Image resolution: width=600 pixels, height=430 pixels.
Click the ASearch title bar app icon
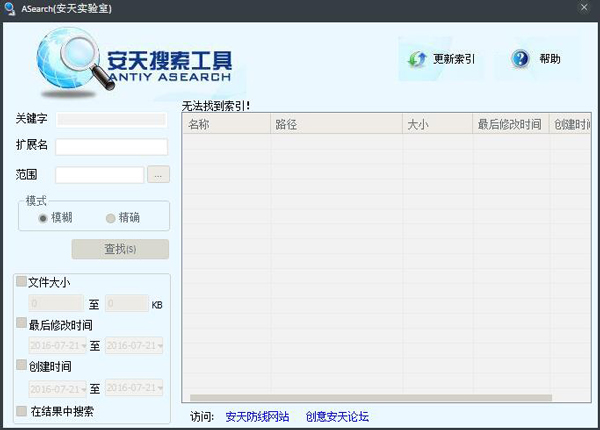pyautogui.click(x=9, y=8)
